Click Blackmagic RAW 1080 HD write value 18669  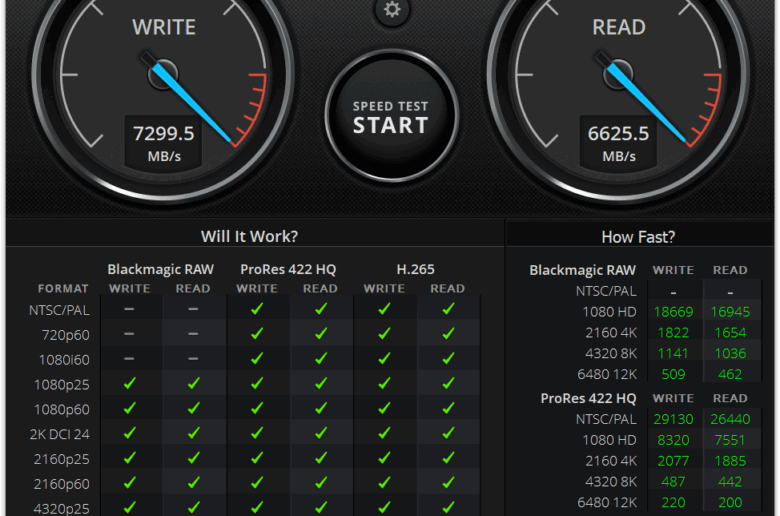(674, 312)
